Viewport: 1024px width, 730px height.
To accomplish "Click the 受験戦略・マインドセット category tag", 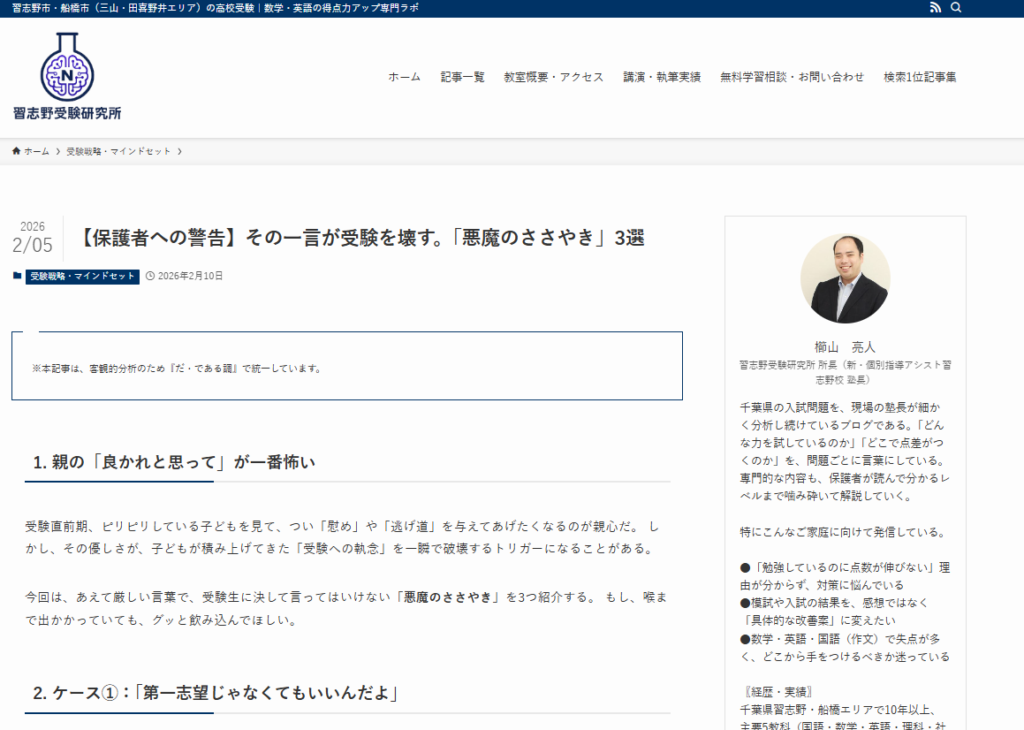I will pos(82,276).
